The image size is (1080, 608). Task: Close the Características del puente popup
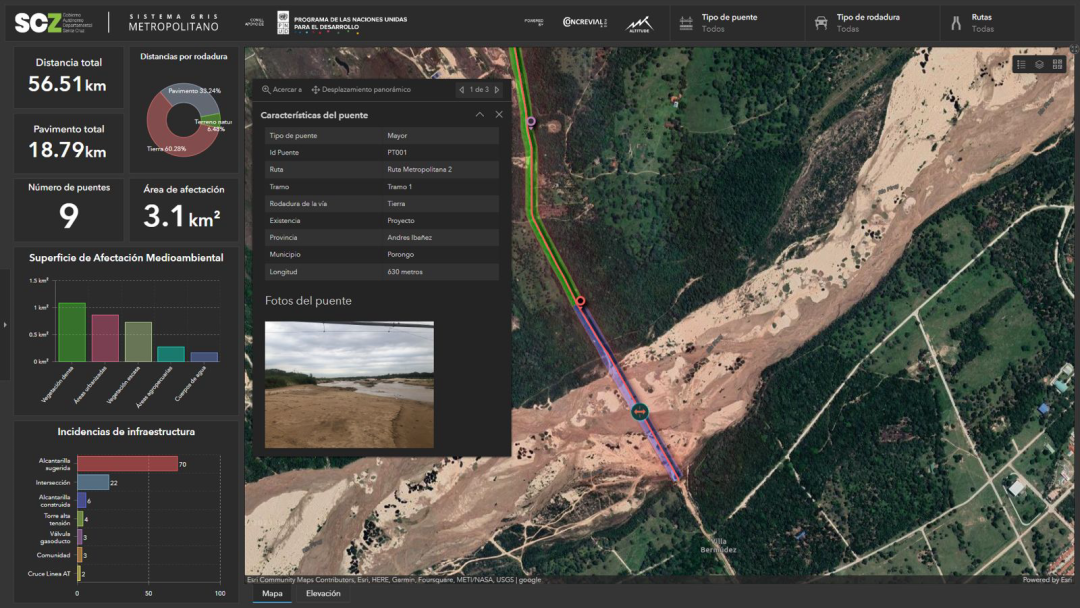pyautogui.click(x=499, y=115)
